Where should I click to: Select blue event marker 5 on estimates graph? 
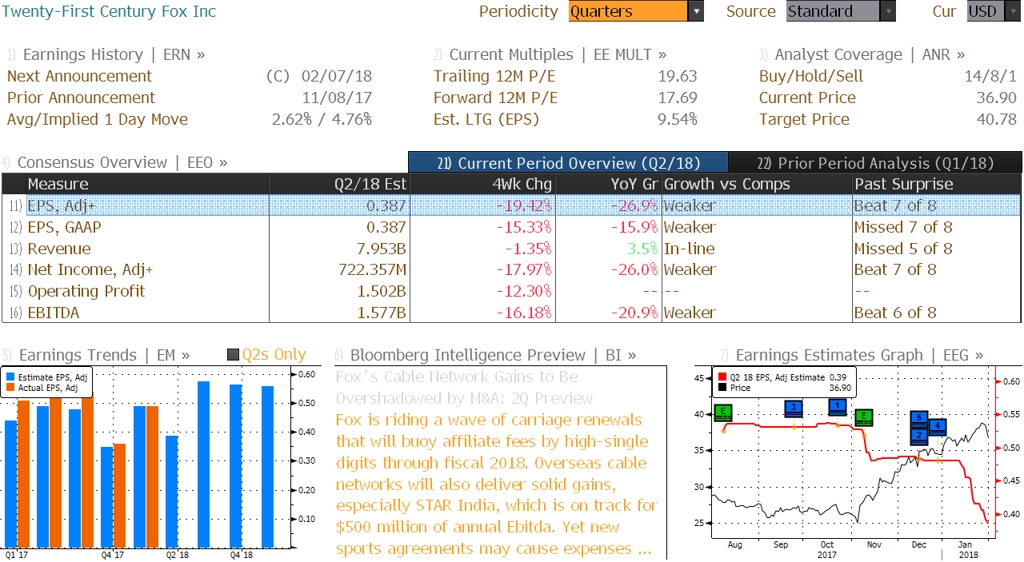(x=919, y=419)
